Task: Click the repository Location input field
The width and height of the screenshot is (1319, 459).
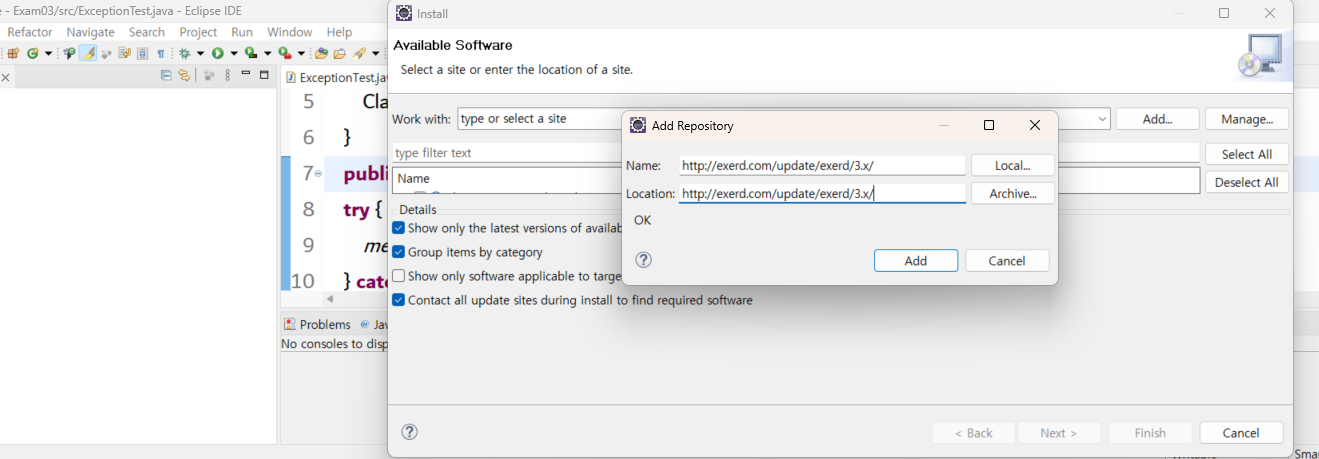Action: click(822, 193)
